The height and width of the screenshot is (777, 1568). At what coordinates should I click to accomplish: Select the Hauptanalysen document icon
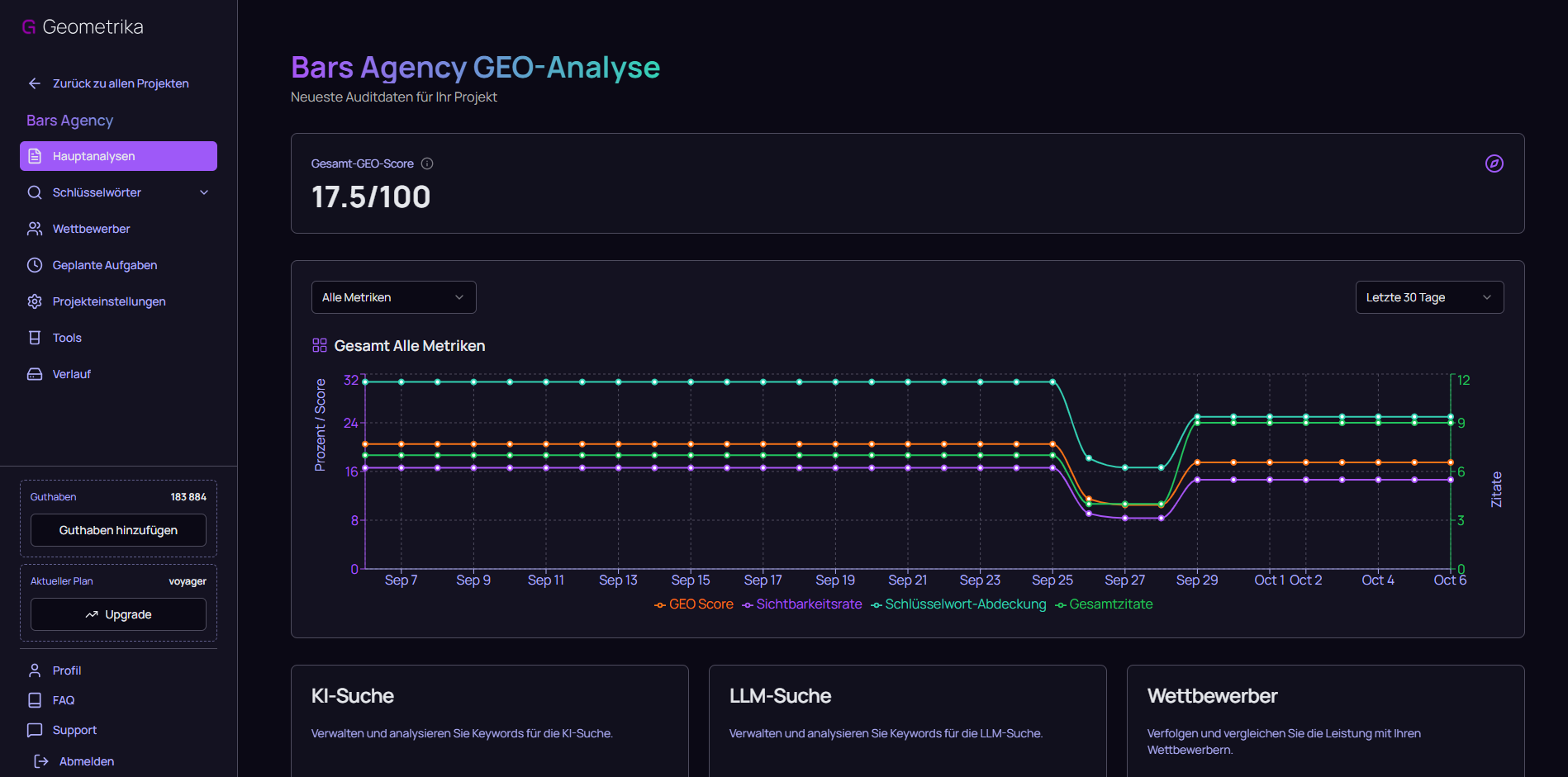click(34, 156)
